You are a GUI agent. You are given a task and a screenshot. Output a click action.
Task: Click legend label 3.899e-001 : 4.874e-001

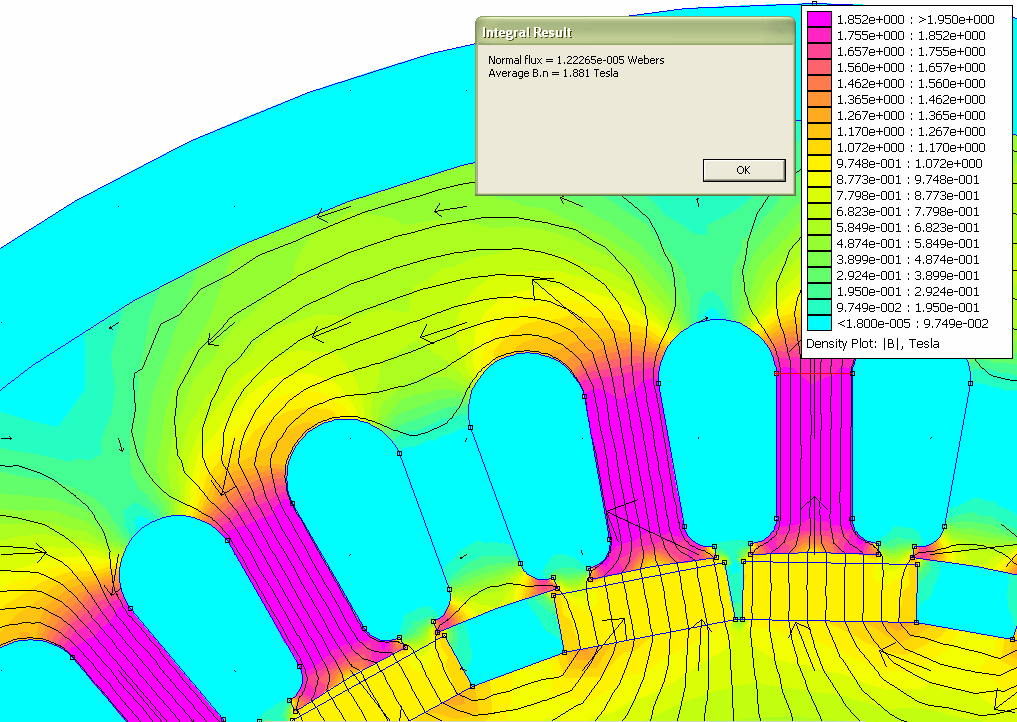[910, 259]
